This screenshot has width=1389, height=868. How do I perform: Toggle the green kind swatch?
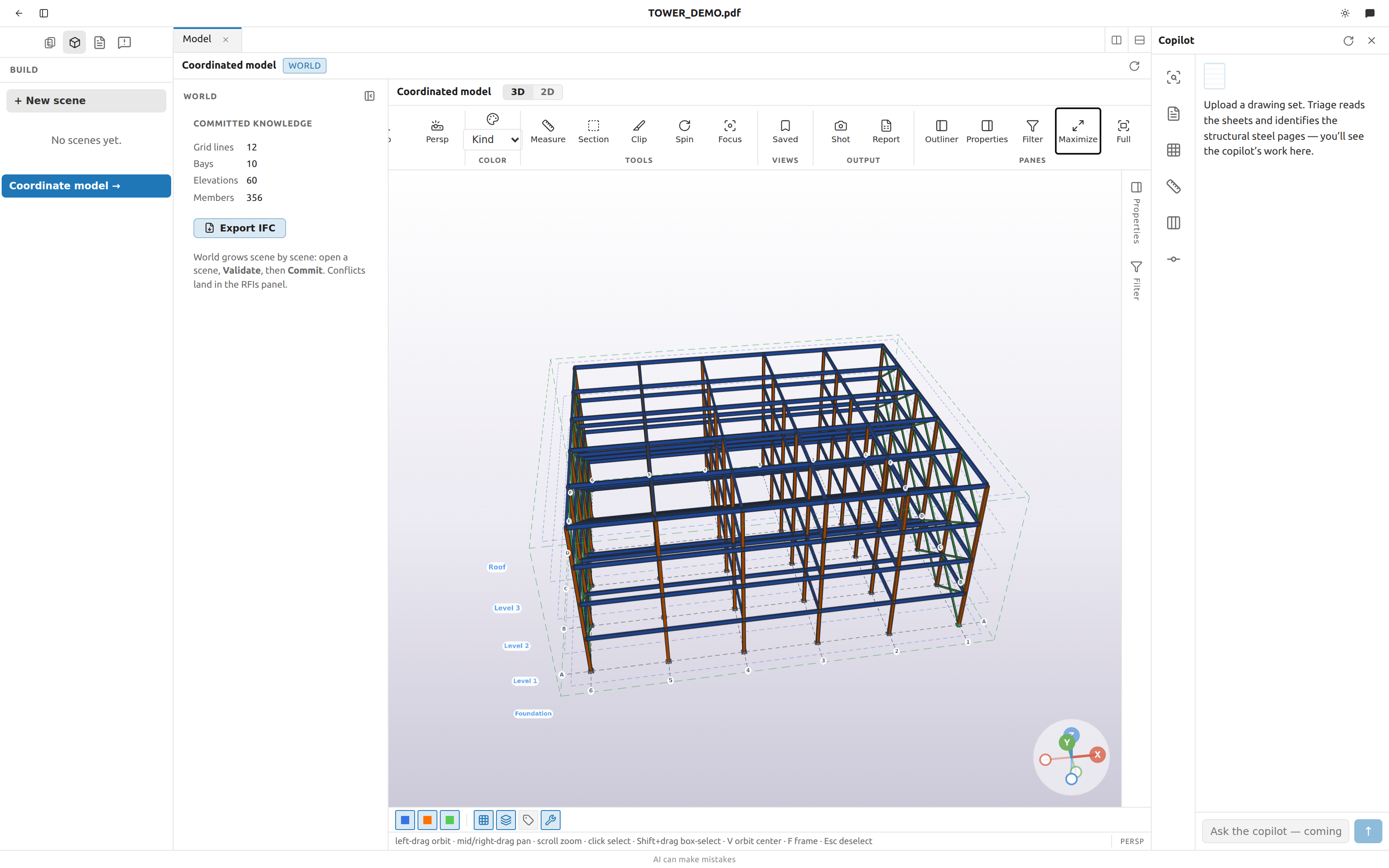[449, 820]
